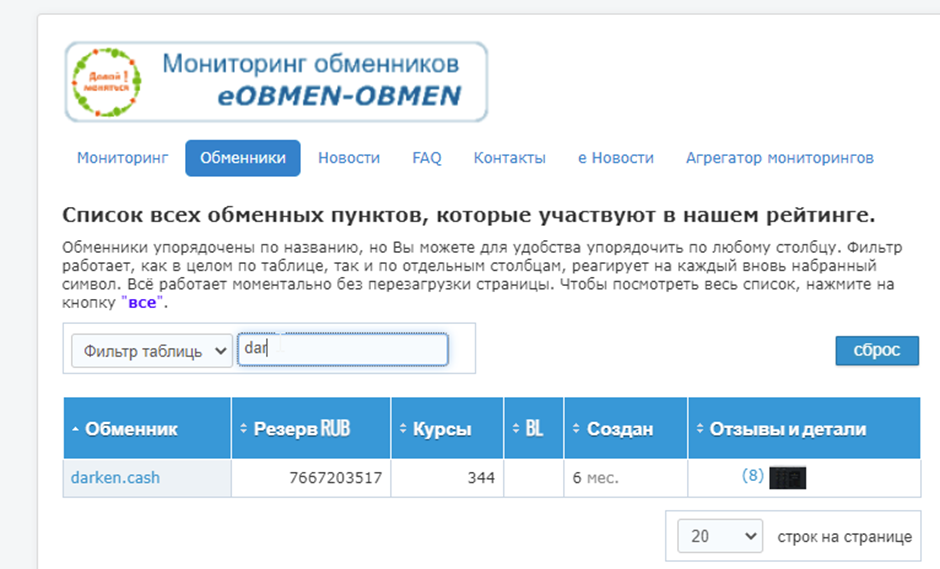Sort table by BL column
The image size is (940, 569).
coord(534,428)
